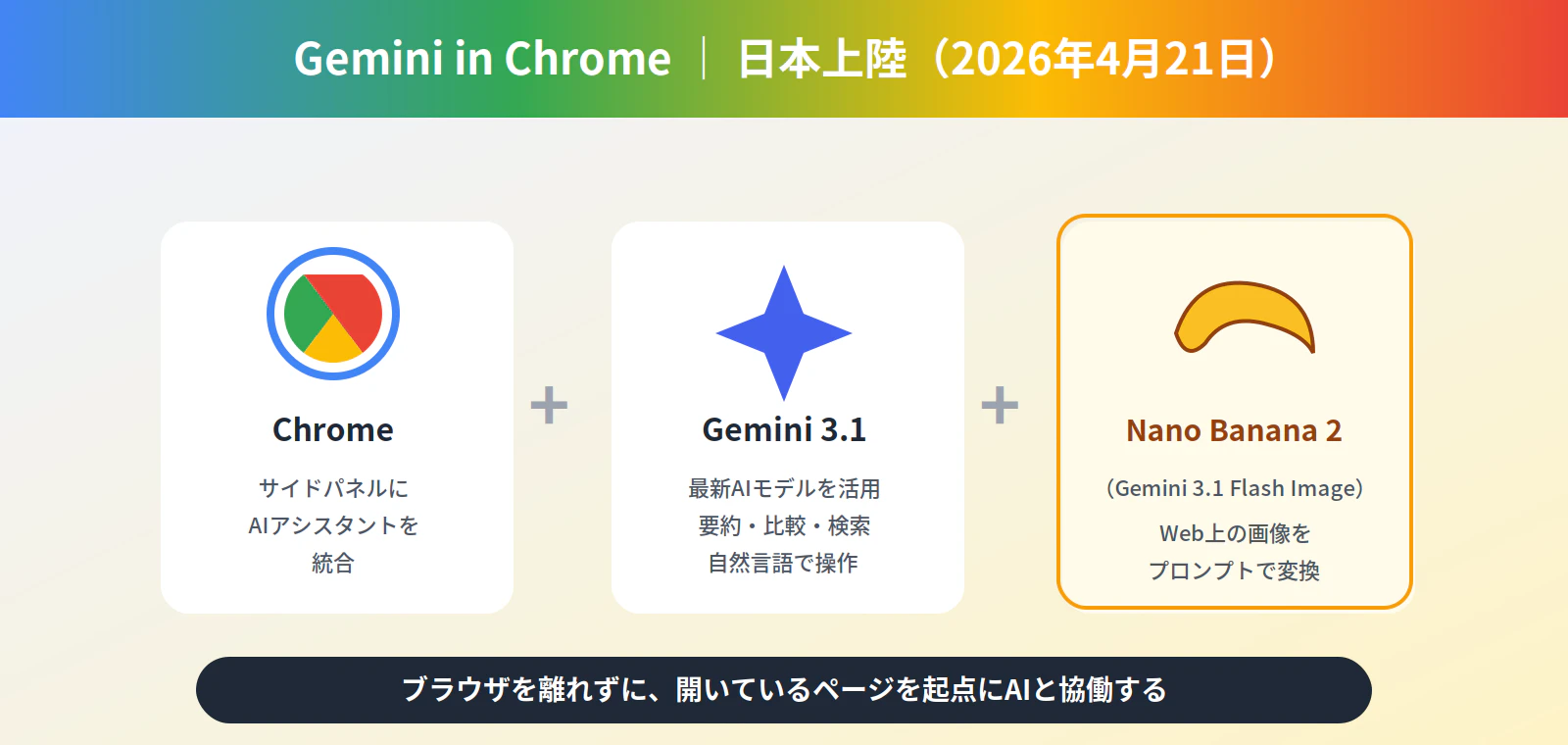The width and height of the screenshot is (1568, 745).
Task: Click the Chrome logo icon
Action: click(333, 314)
